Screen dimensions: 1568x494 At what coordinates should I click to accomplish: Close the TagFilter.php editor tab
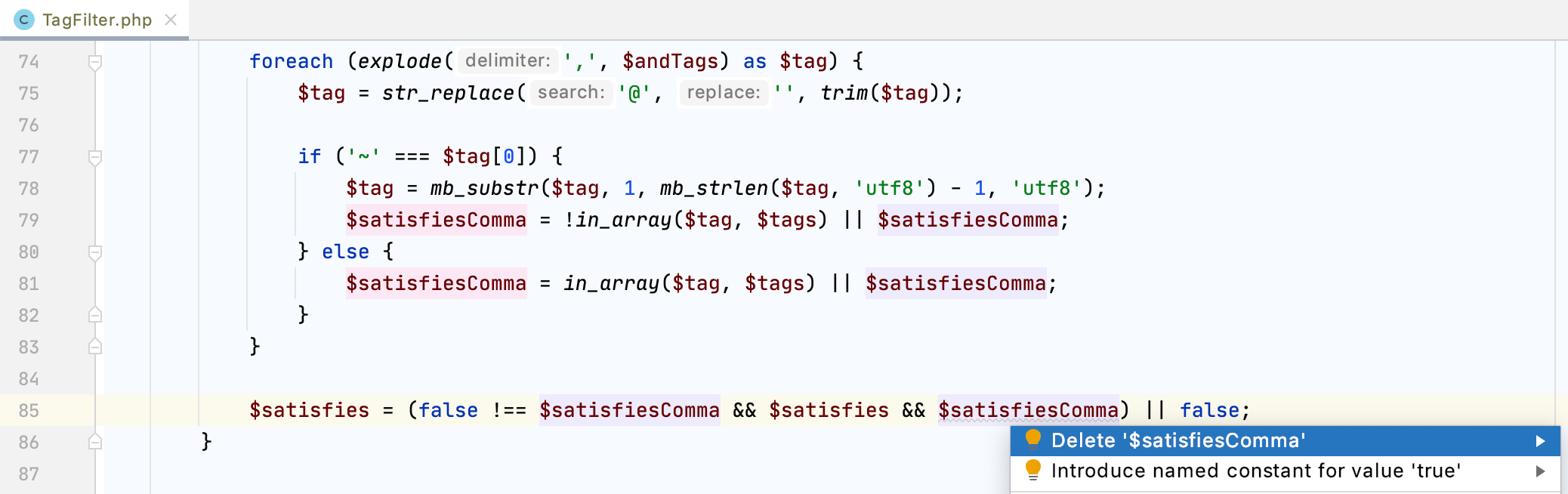(x=171, y=20)
